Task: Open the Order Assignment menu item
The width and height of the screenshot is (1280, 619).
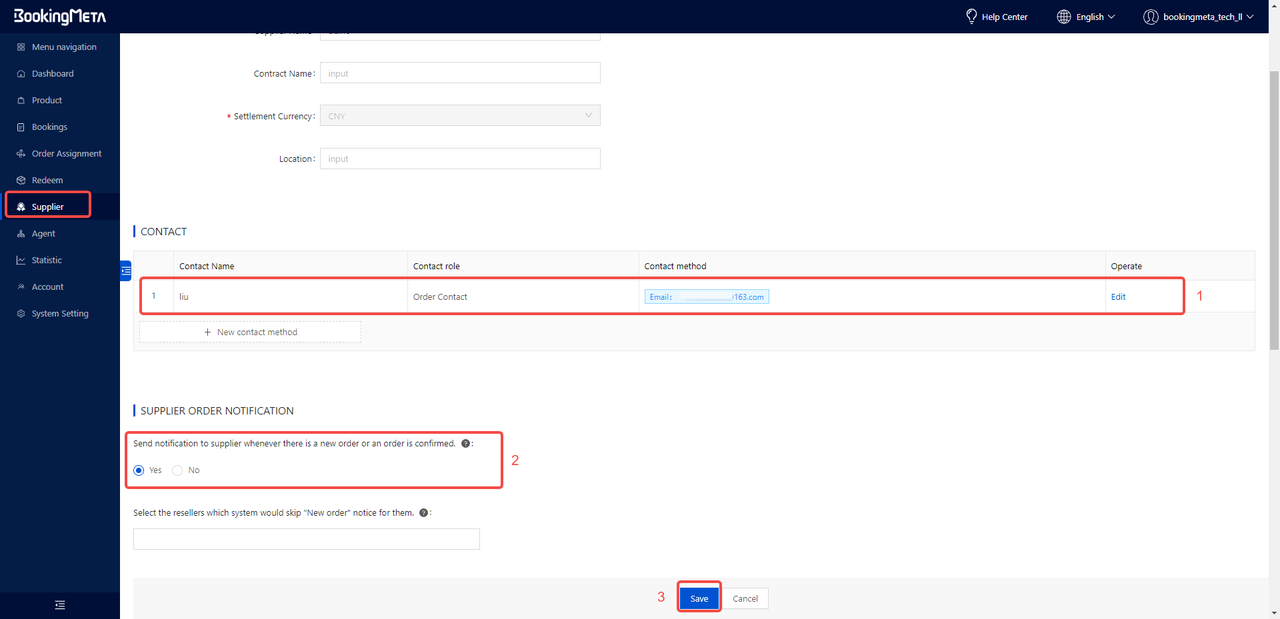Action: [66, 154]
